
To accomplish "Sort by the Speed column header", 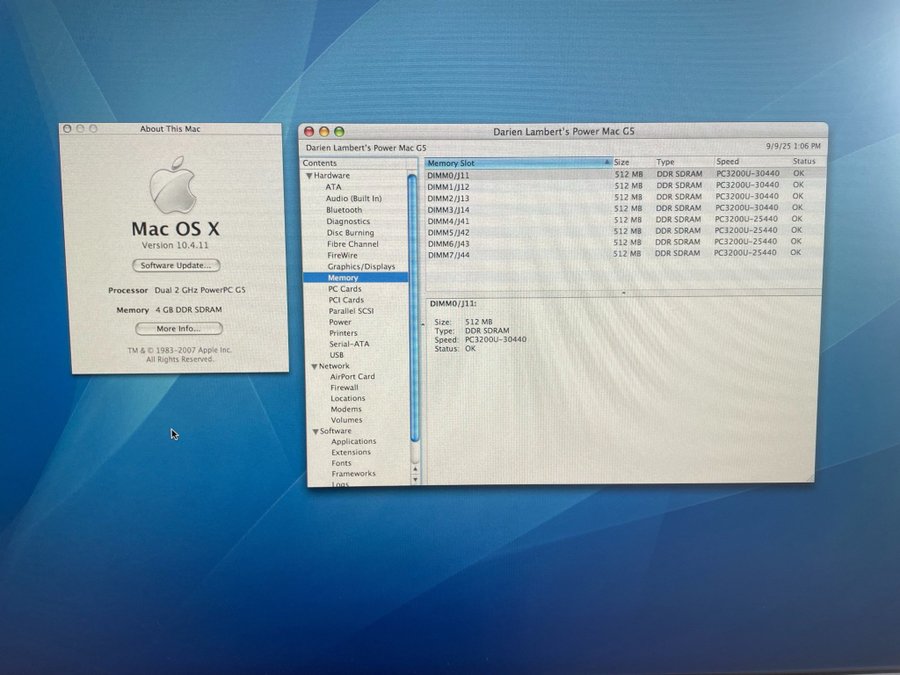I will (x=752, y=162).
